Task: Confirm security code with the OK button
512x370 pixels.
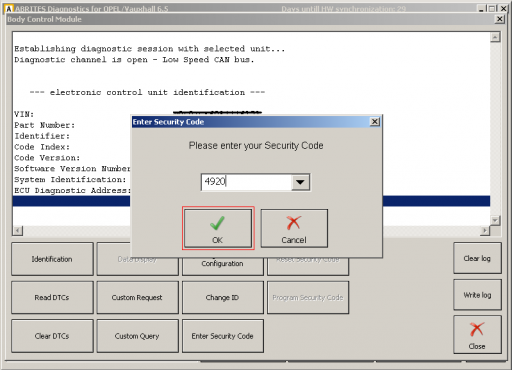Action: 218,228
